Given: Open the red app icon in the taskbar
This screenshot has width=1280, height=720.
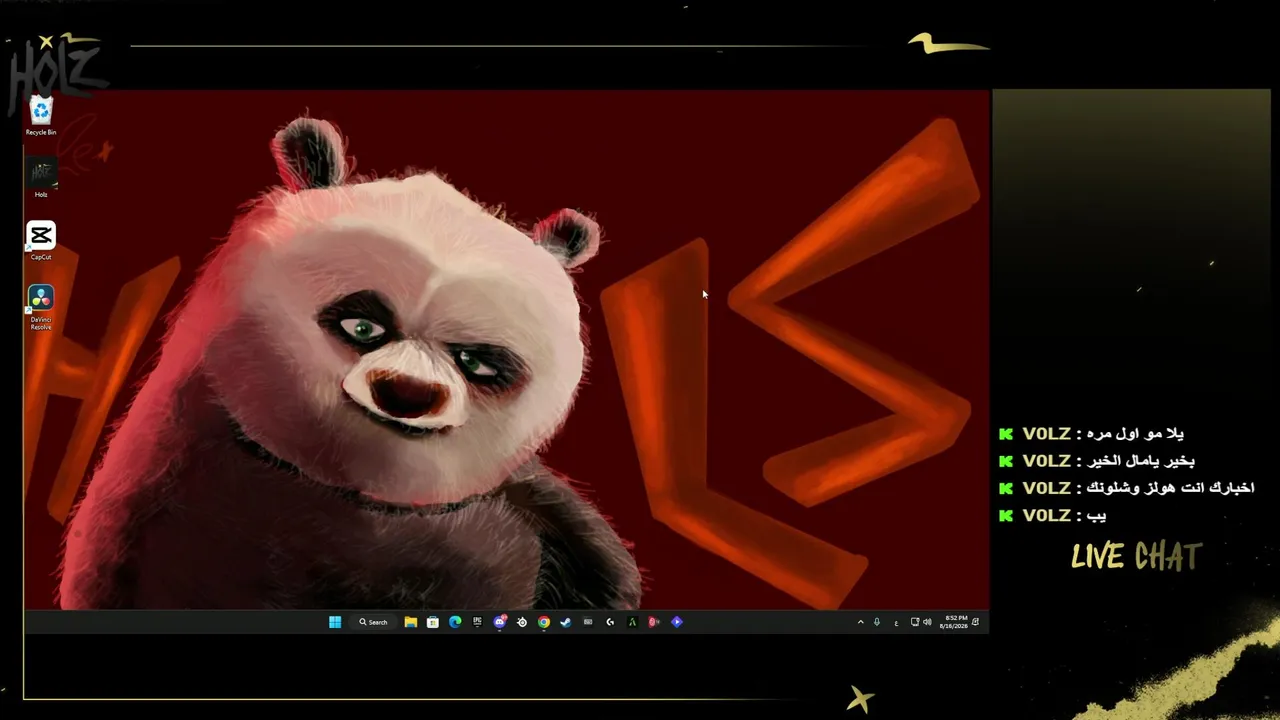Looking at the screenshot, I should (x=654, y=622).
